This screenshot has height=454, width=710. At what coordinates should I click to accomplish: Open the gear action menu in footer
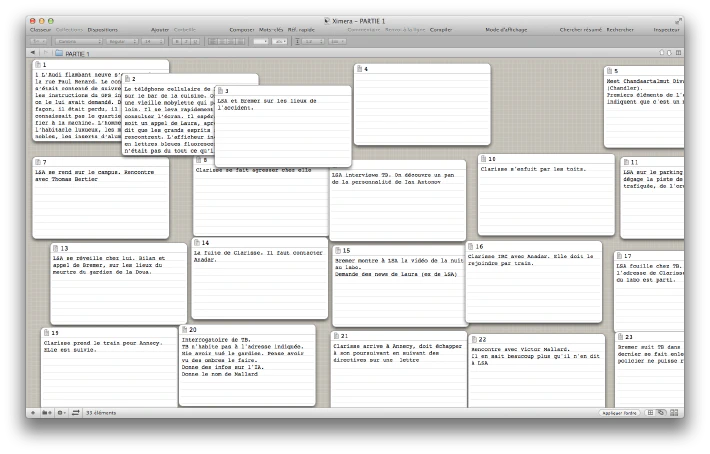coord(61,412)
